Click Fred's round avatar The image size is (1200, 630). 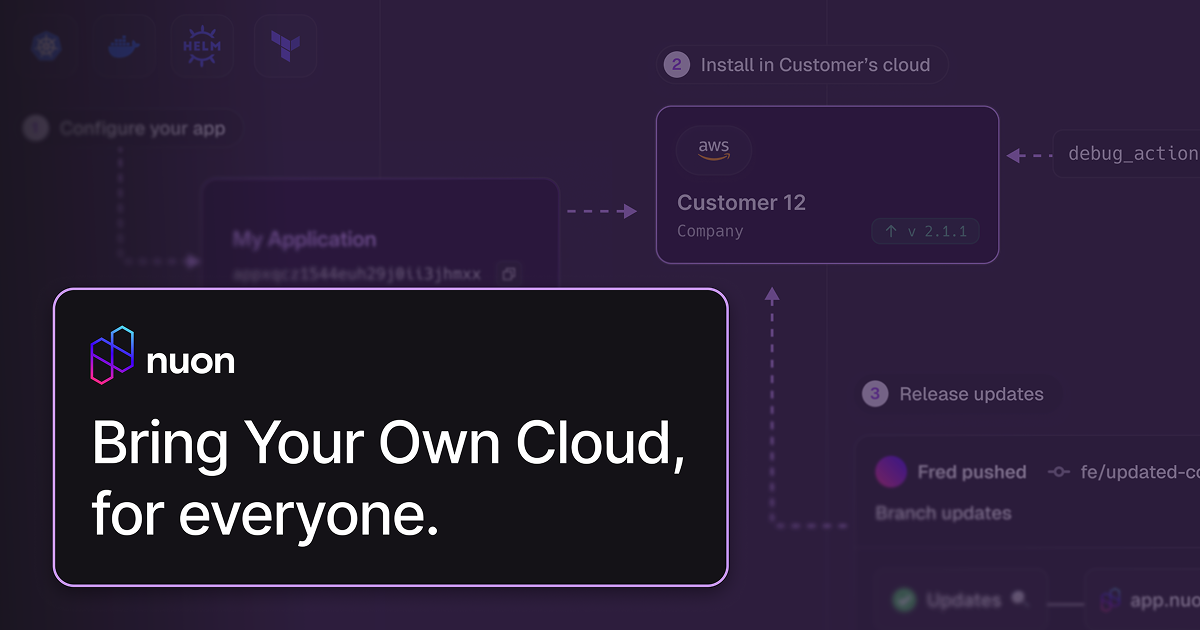[x=890, y=472]
